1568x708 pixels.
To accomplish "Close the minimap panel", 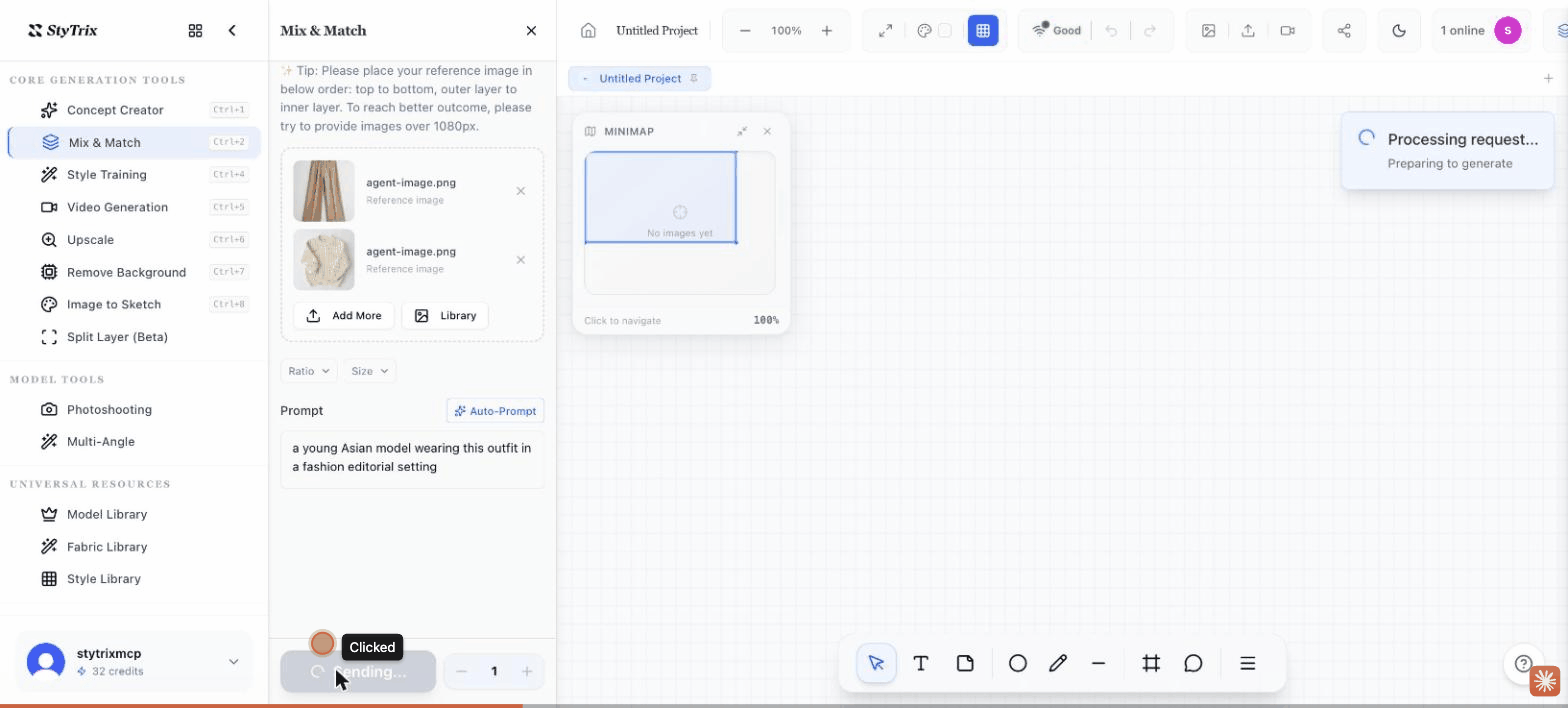I will (x=767, y=131).
